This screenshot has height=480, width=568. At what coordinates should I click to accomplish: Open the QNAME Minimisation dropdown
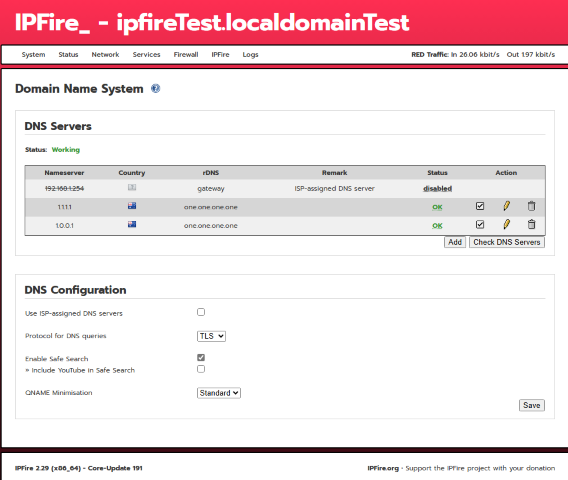[219, 393]
